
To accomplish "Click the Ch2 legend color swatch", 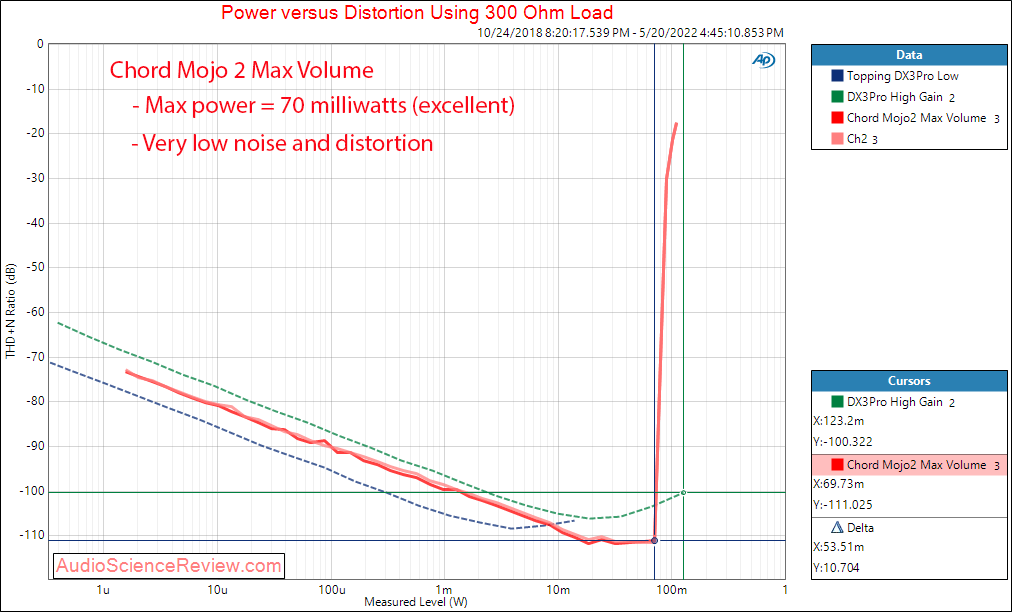I will tap(837, 139).
